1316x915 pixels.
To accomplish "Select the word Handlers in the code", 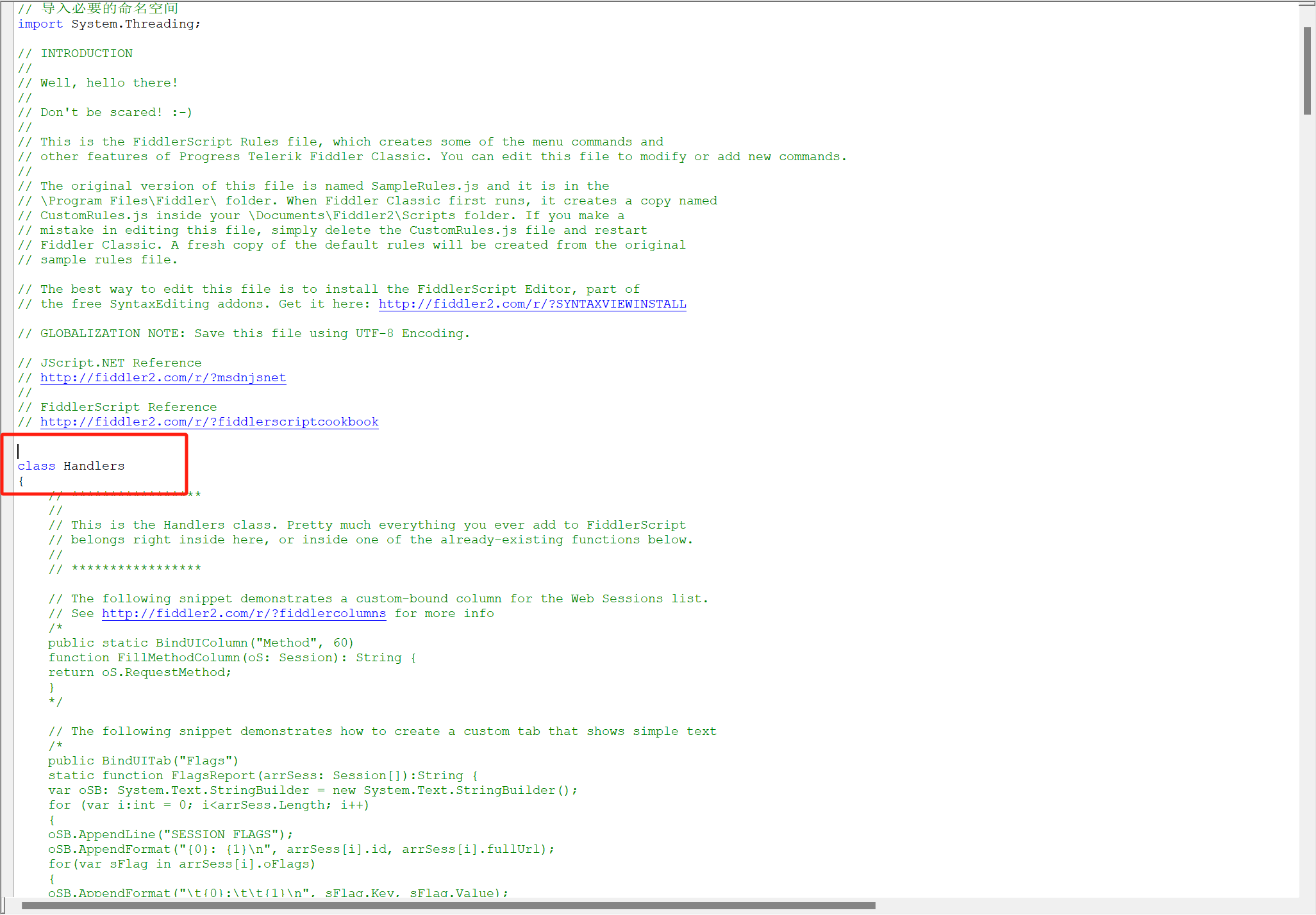I will (94, 466).
